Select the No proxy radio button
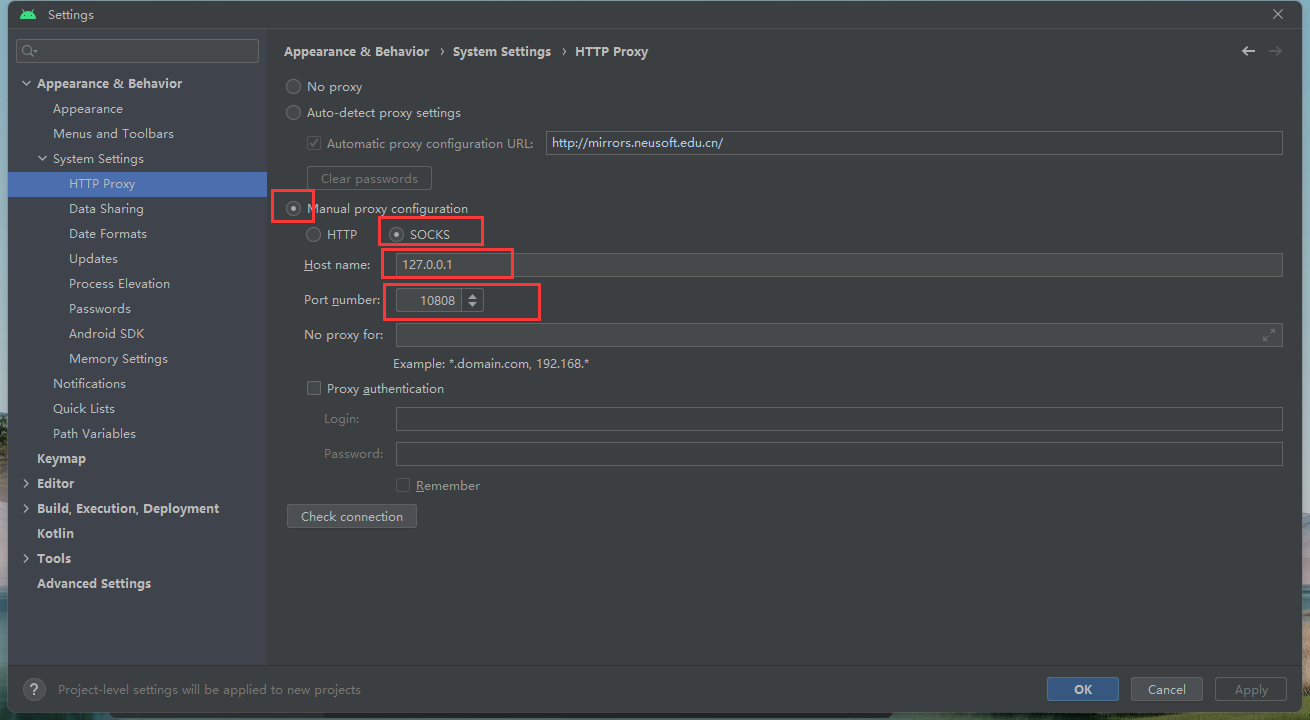1310x720 pixels. click(x=294, y=87)
